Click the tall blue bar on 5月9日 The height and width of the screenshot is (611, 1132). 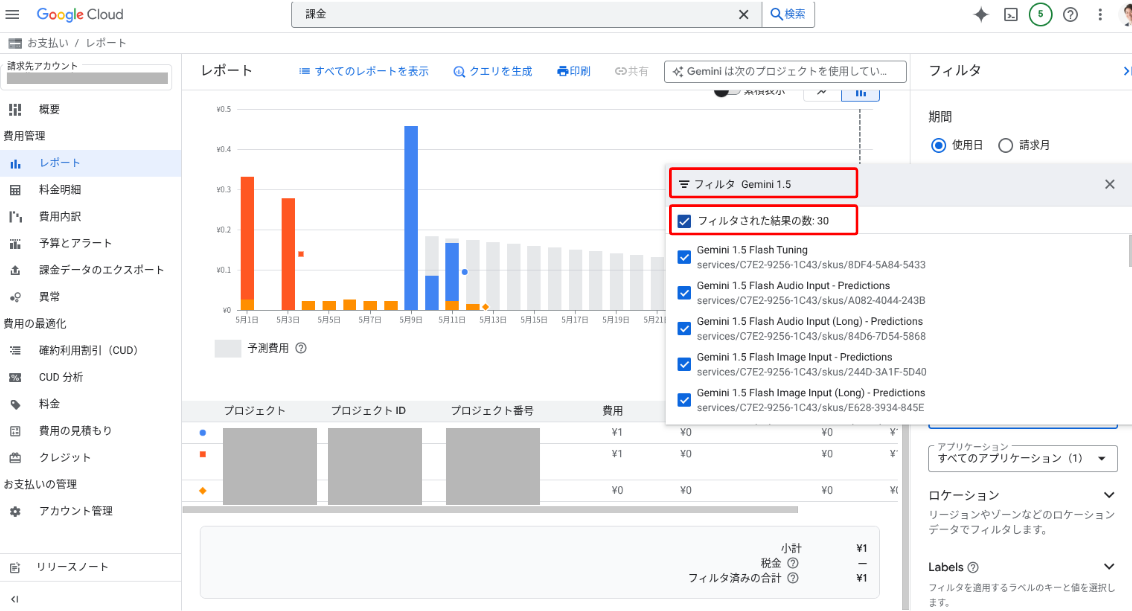click(x=411, y=218)
